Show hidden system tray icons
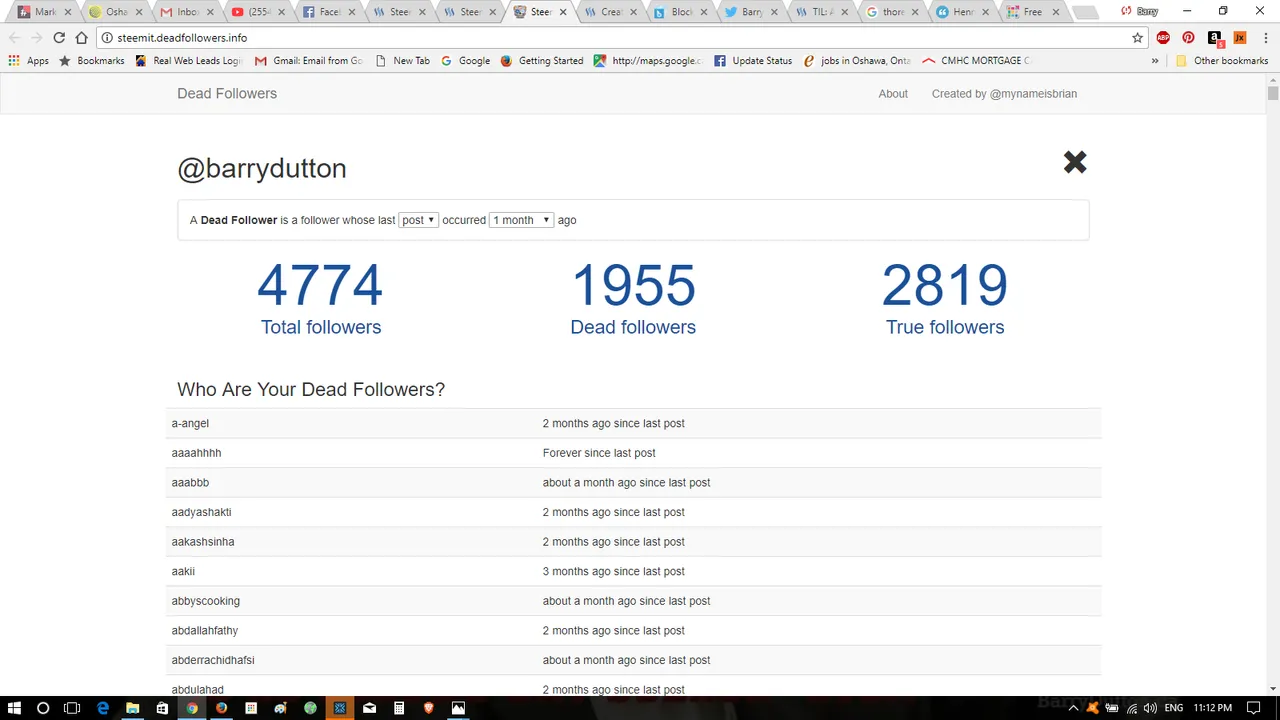 click(x=1075, y=708)
